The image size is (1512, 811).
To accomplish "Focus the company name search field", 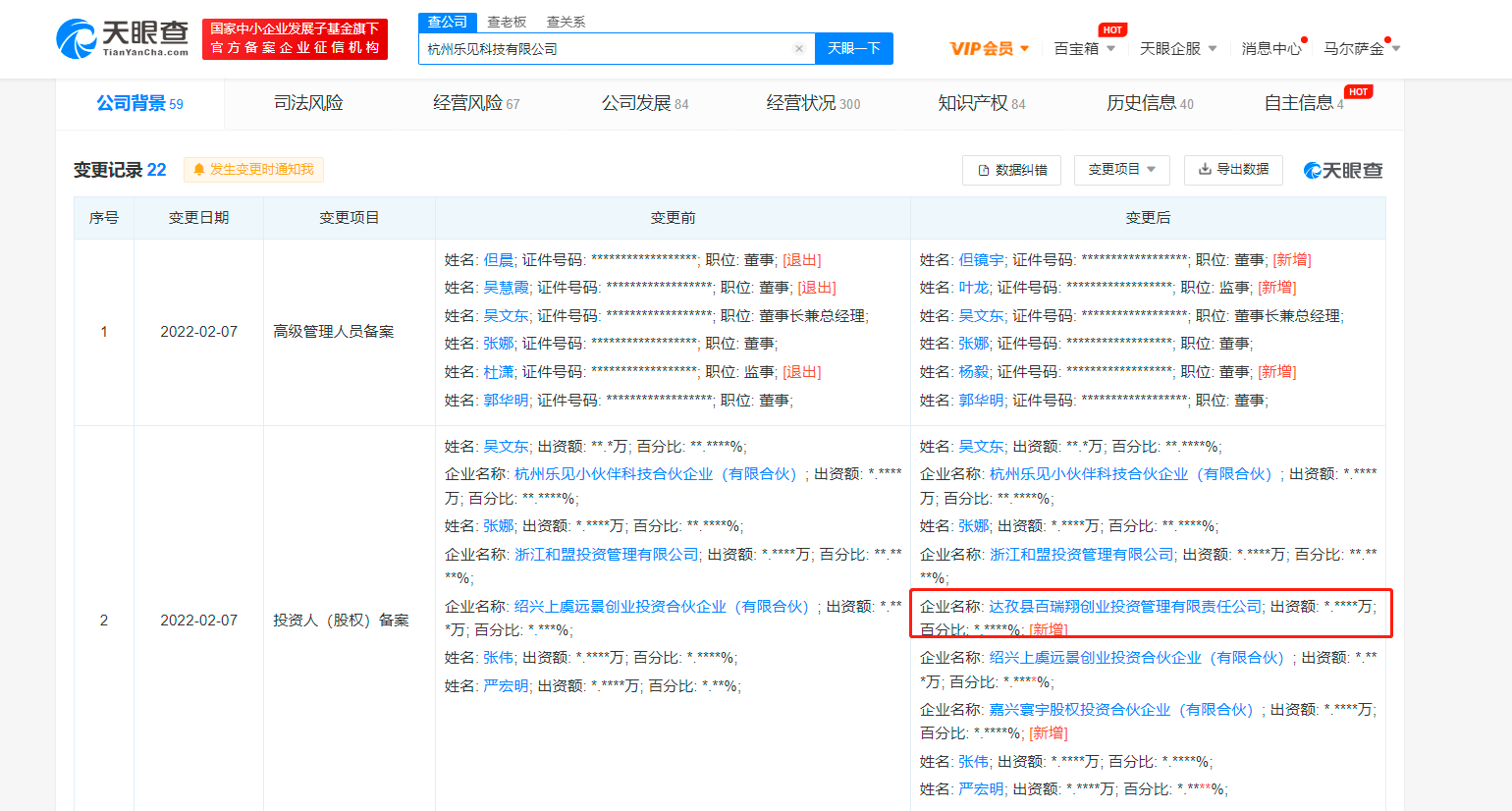I will coord(617,49).
